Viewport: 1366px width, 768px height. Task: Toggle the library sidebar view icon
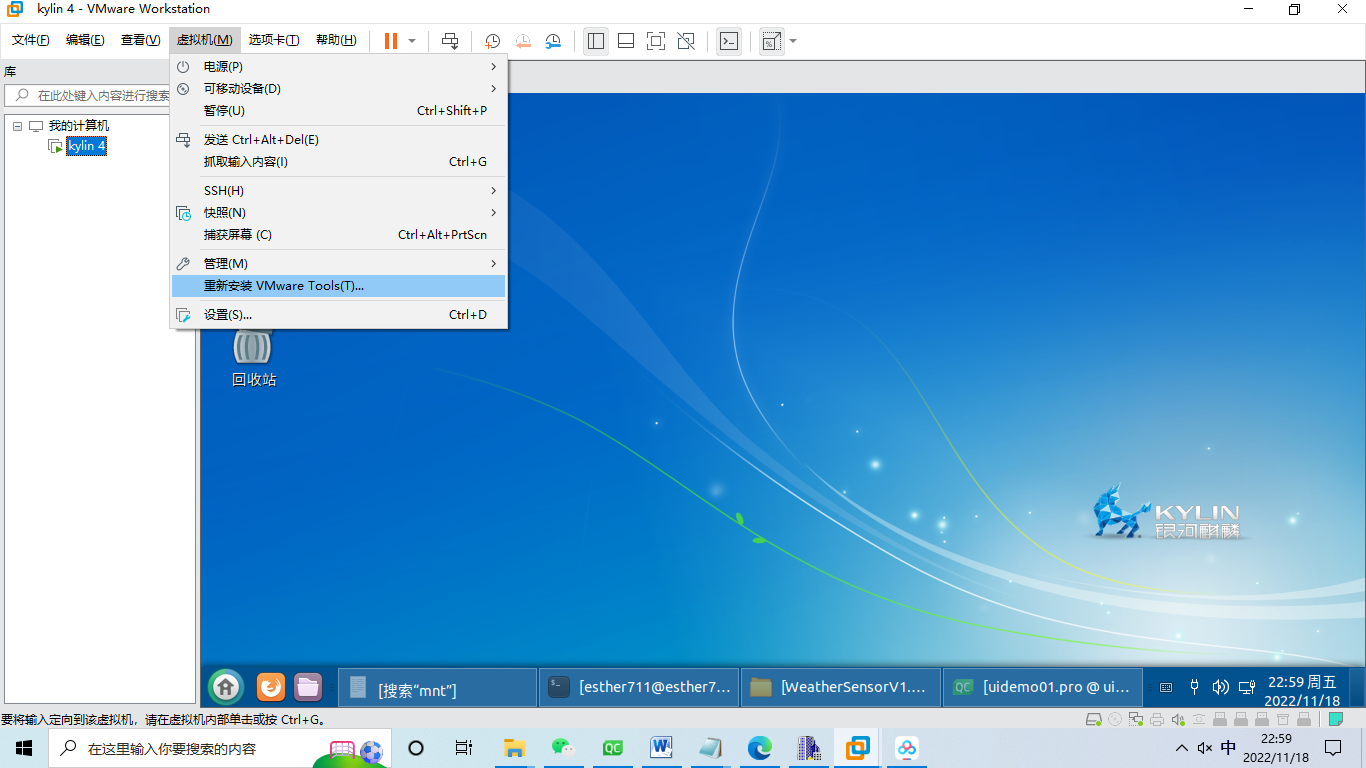coord(596,41)
